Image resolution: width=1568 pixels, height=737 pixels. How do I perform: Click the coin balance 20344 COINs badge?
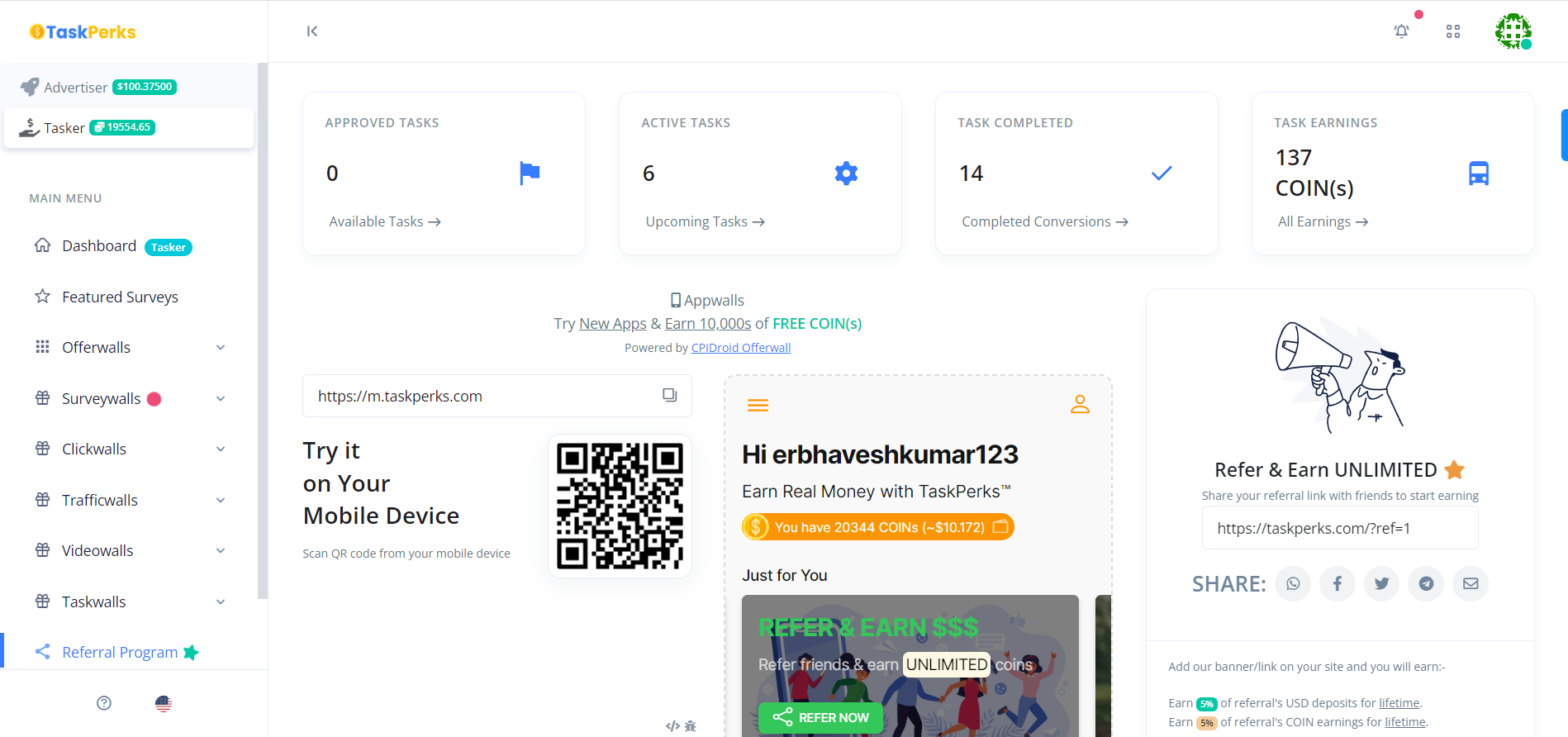[878, 526]
